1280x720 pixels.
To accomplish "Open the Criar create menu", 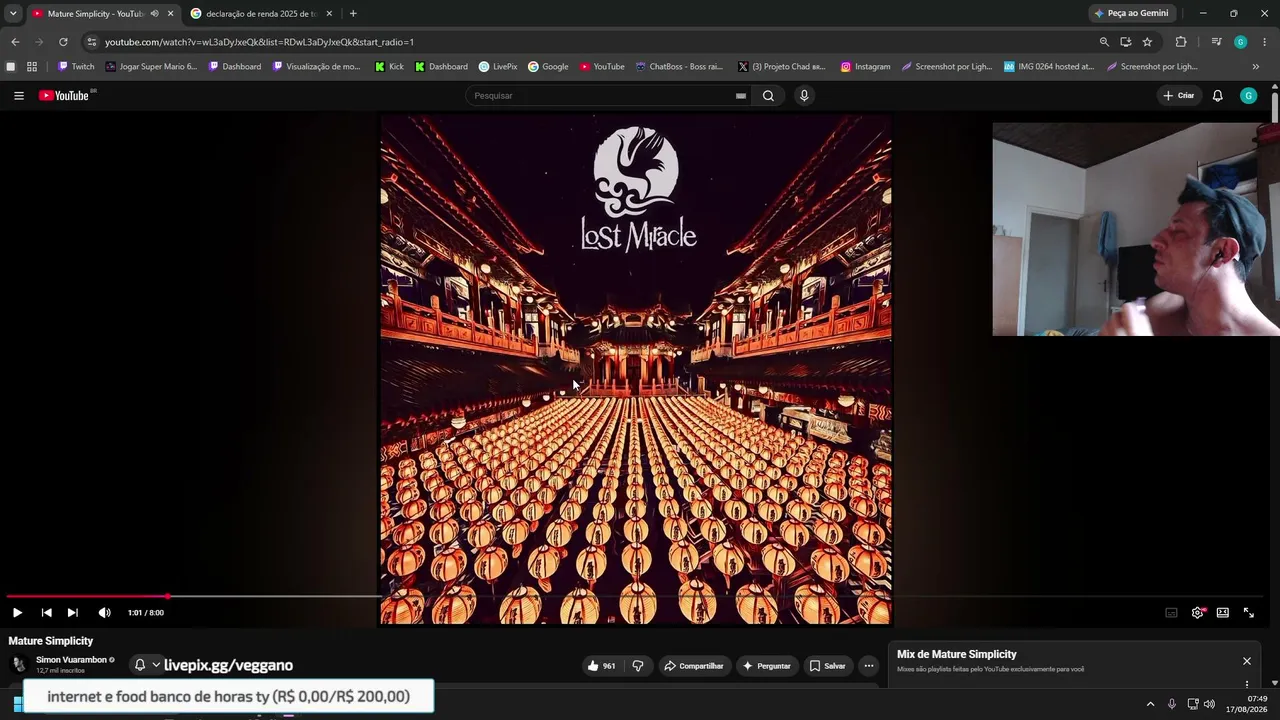I will click(1178, 96).
